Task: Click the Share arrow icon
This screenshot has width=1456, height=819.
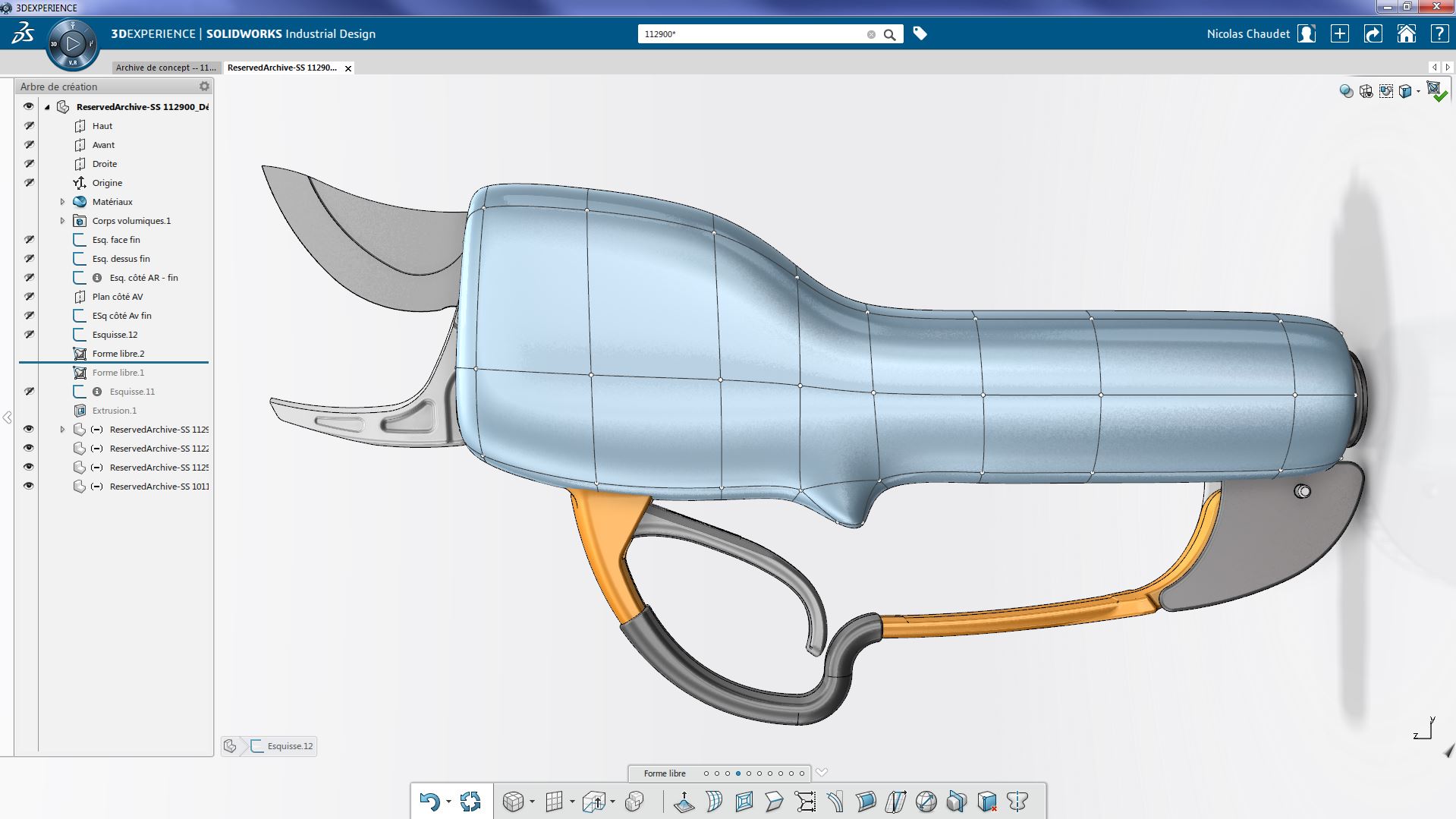Action: pyautogui.click(x=1373, y=34)
